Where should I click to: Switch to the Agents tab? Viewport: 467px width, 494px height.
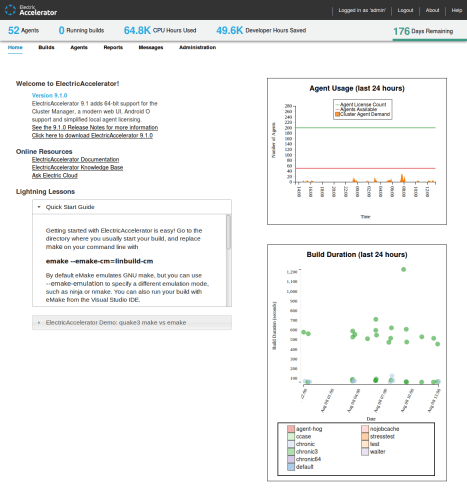79,47
